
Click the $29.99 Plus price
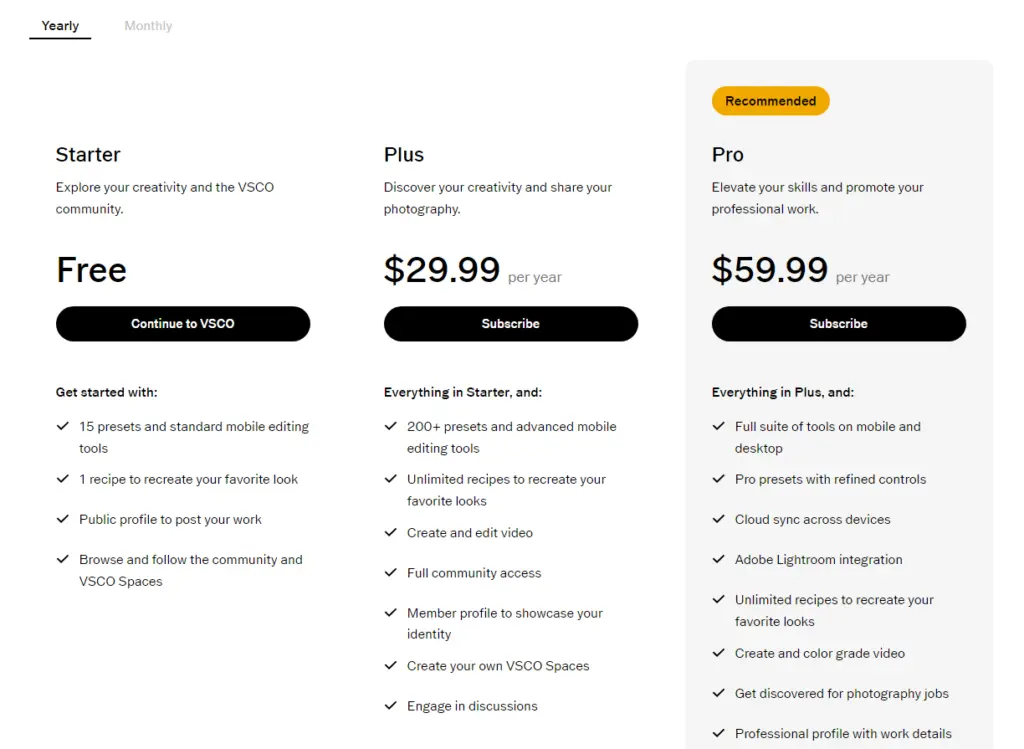442,270
